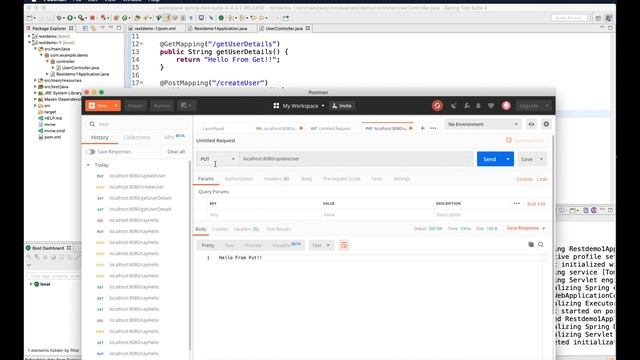This screenshot has height=360, width=640.
Task: Open the wrench settings icon in Postman header
Action: tap(467, 106)
